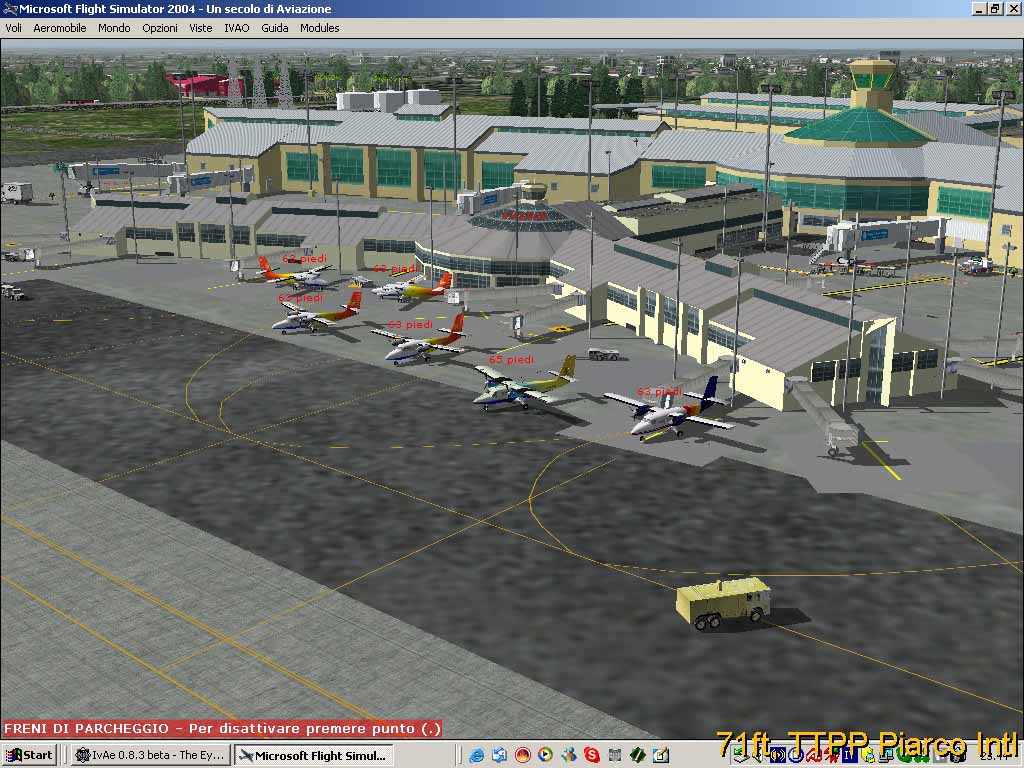
Task: Minimize the Flight Simulator window
Action: (978, 8)
